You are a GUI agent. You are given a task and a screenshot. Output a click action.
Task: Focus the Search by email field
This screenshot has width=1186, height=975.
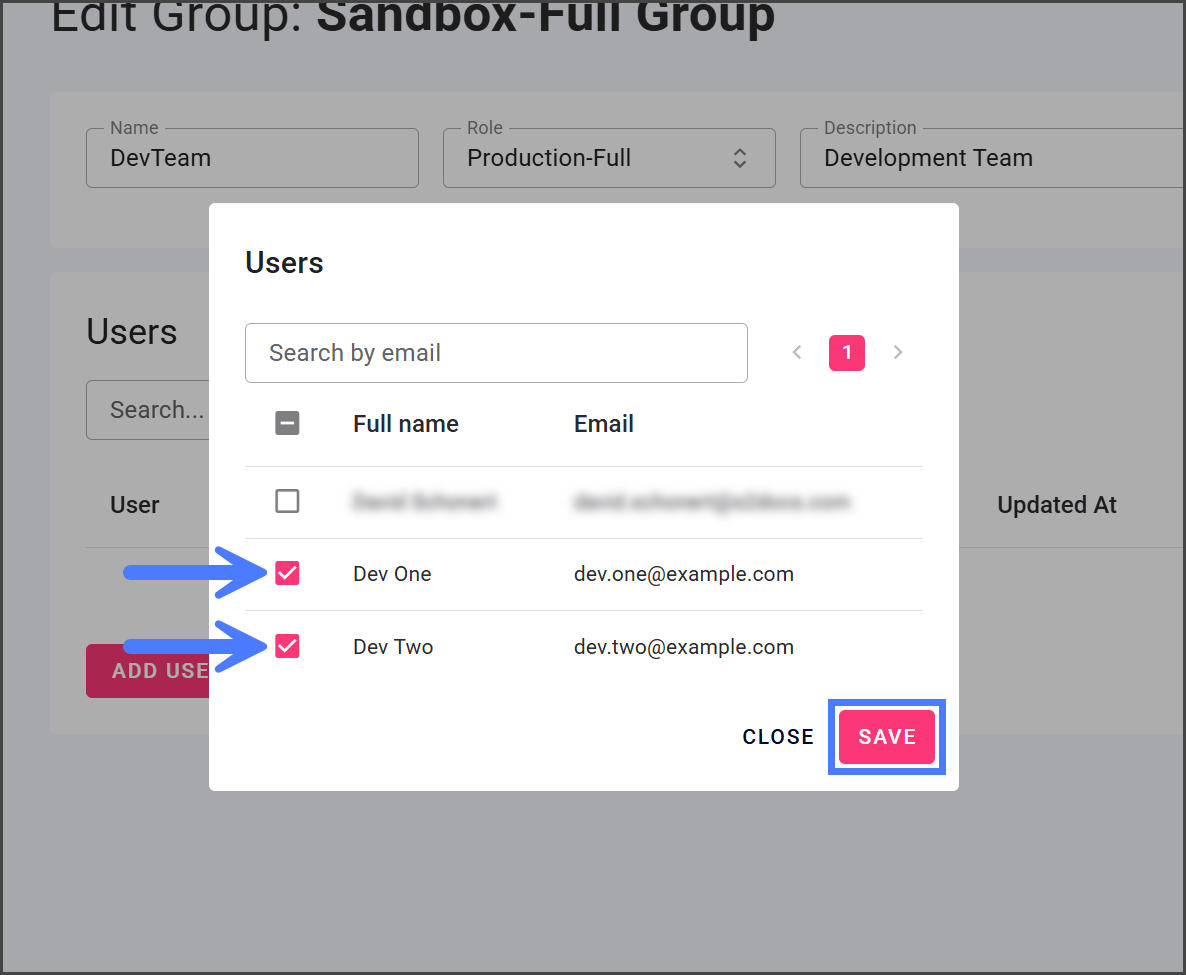coord(496,353)
